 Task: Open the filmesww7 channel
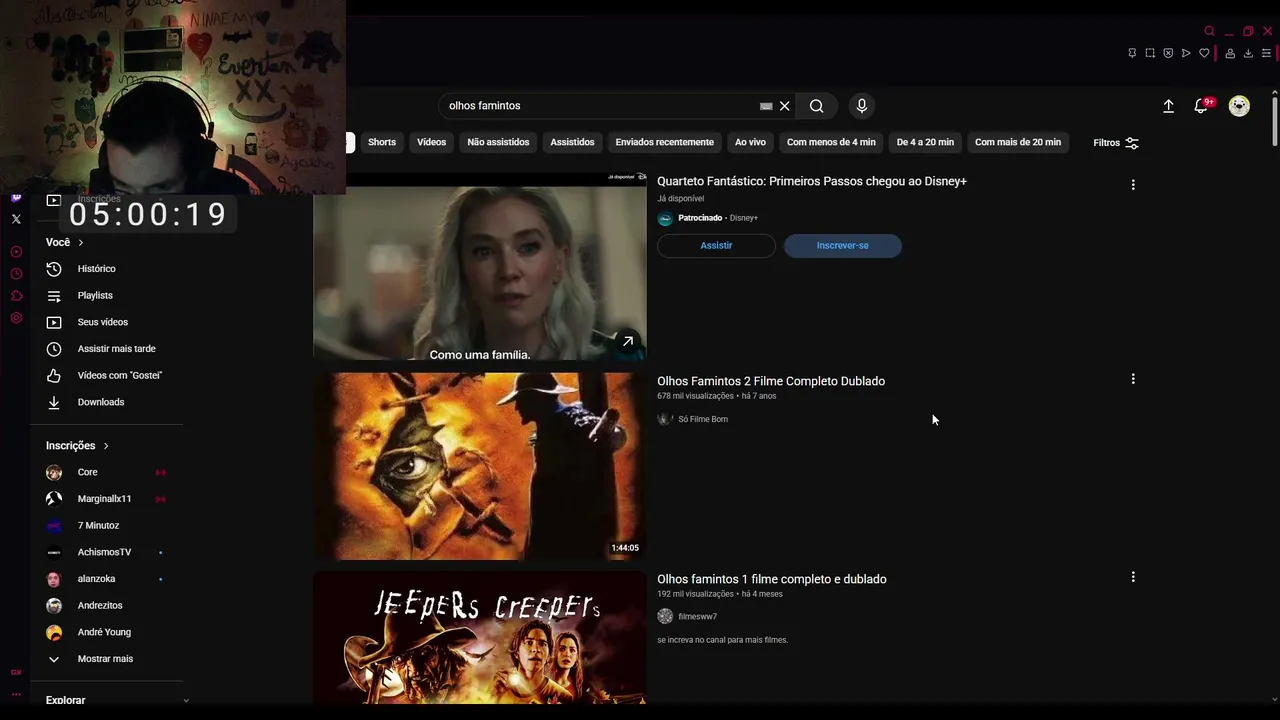click(x=698, y=617)
